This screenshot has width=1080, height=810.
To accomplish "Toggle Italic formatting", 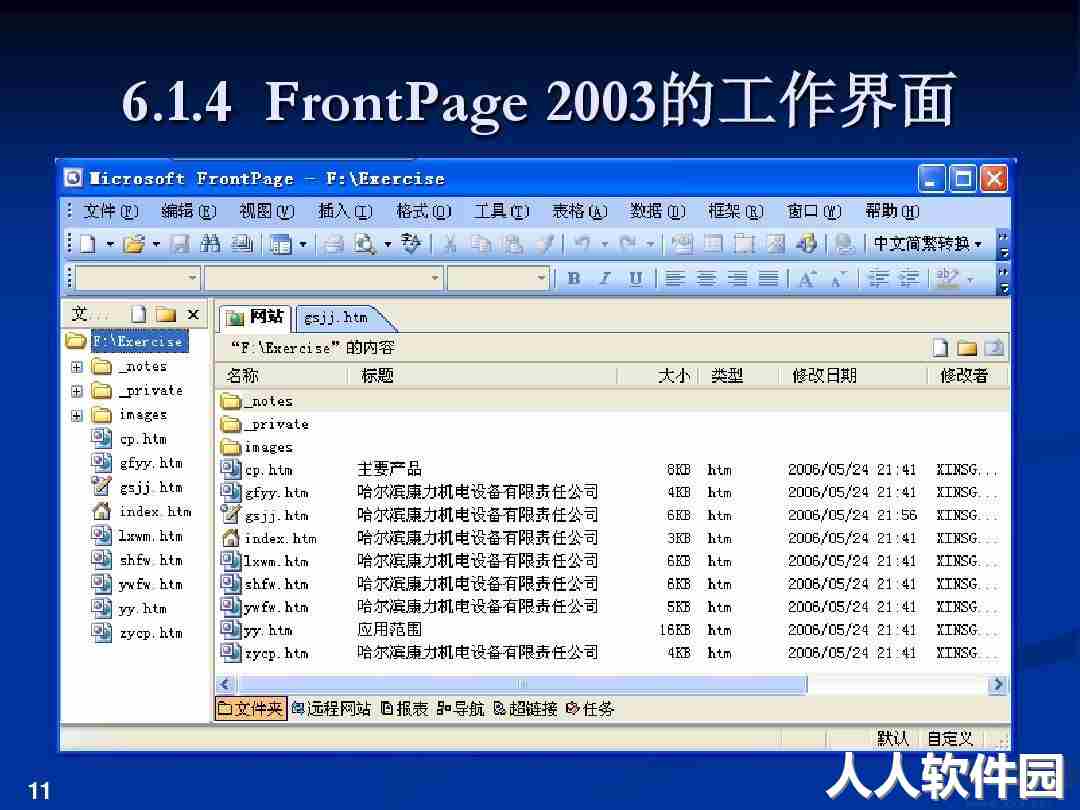I will point(605,278).
